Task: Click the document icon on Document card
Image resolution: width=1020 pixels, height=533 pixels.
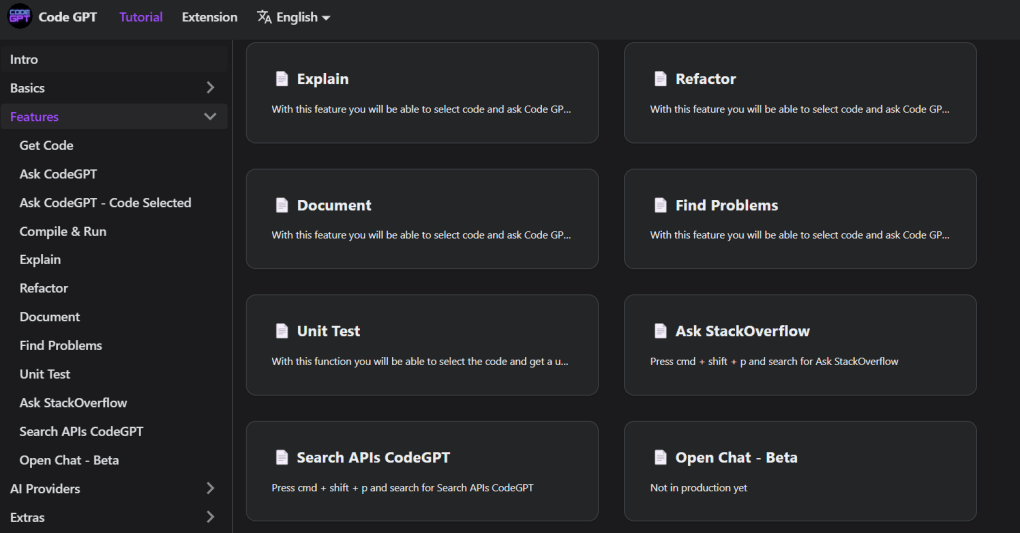Action: [282, 205]
